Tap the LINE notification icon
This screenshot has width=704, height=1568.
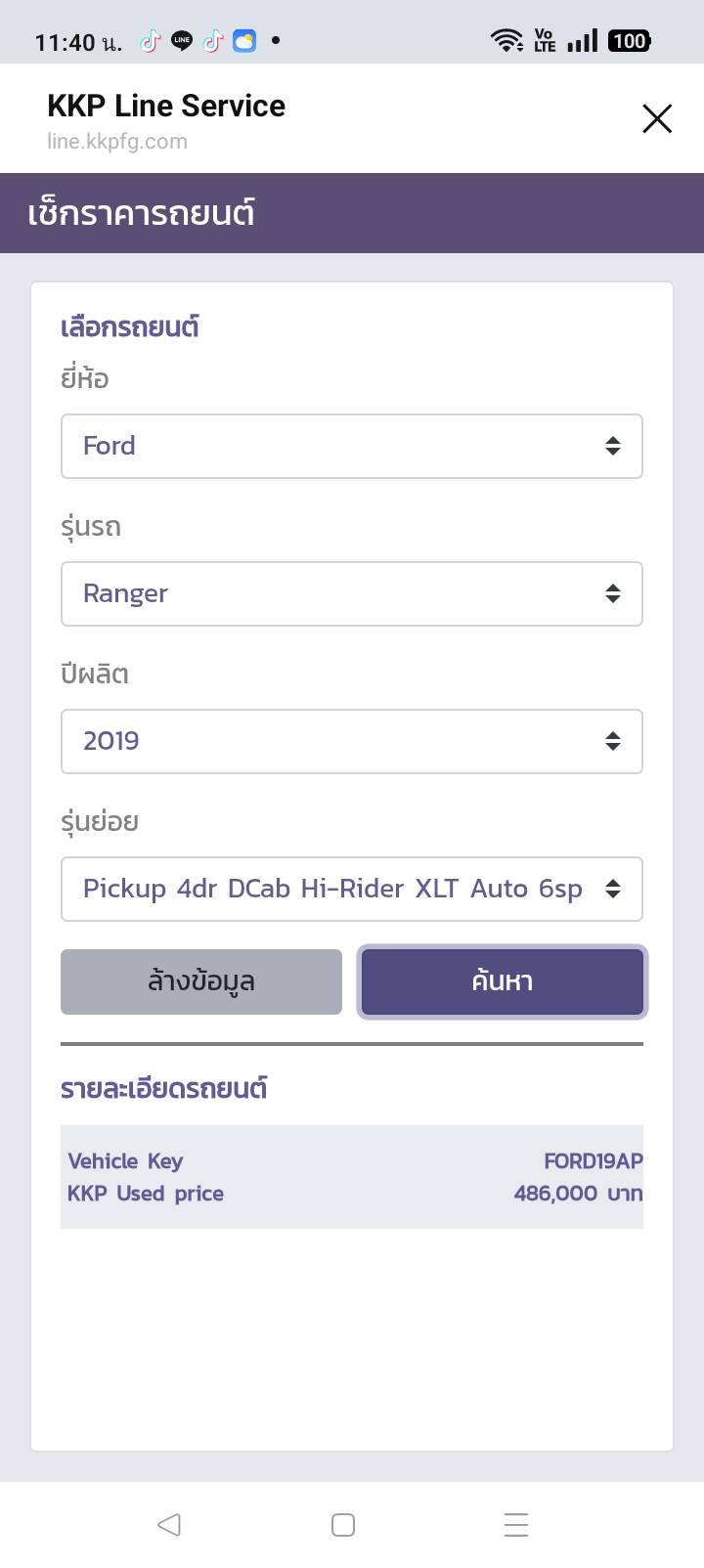pyautogui.click(x=181, y=41)
